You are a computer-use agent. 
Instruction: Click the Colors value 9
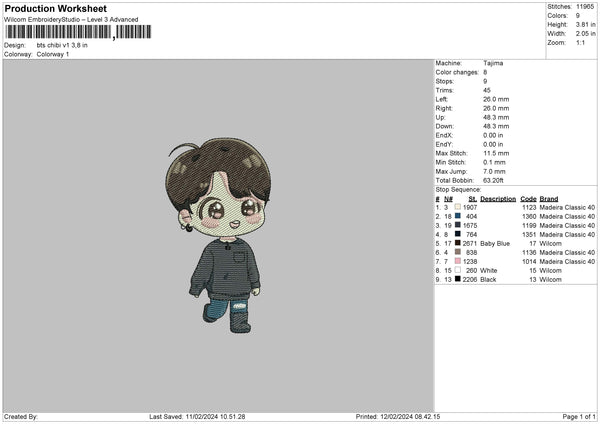578,16
